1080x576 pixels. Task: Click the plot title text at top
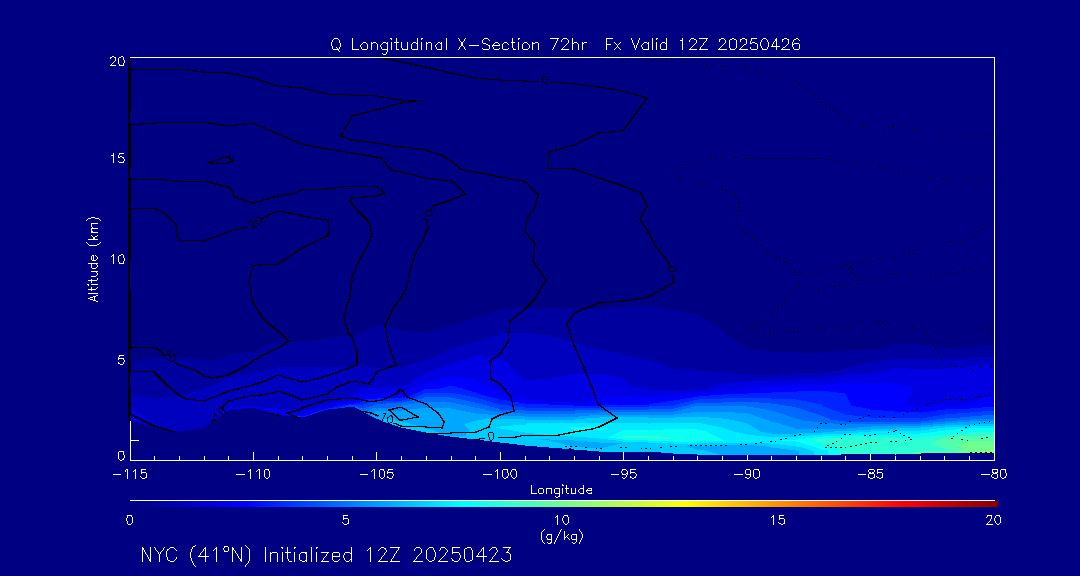565,45
